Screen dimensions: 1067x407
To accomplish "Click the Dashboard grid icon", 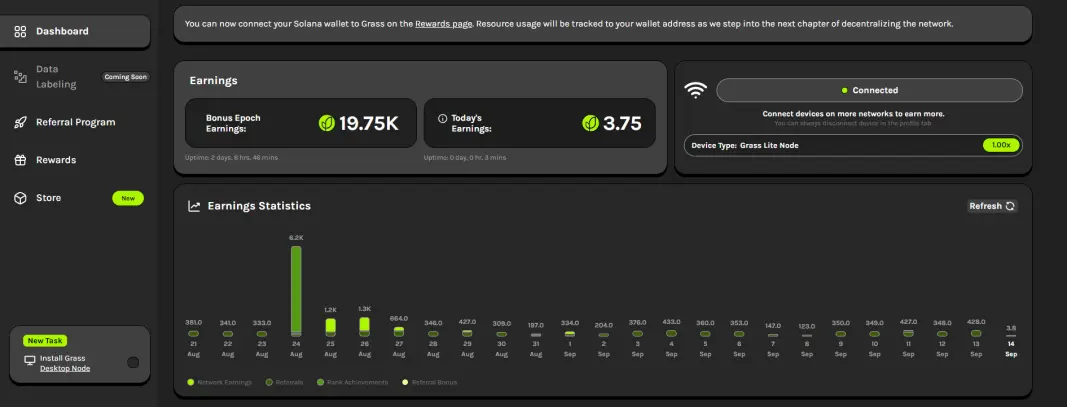I will coord(20,31).
